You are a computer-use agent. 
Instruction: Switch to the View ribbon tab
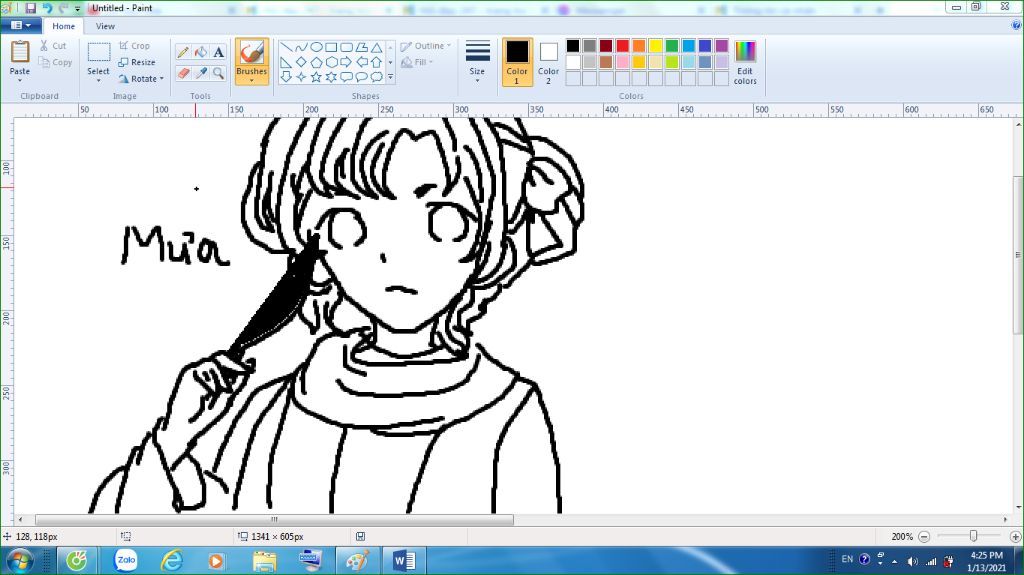click(105, 26)
